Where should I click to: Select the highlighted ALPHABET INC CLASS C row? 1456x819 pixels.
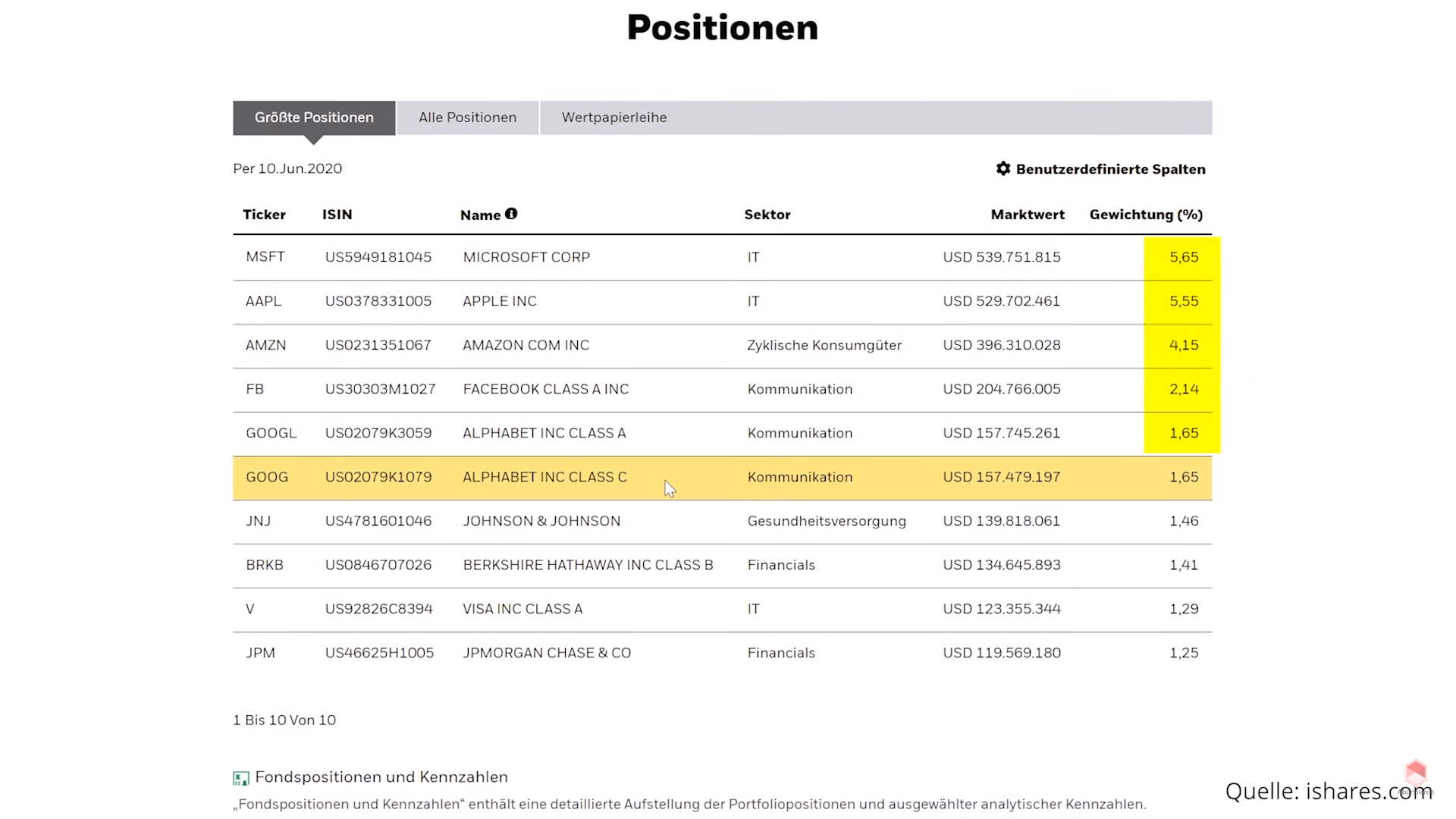point(544,477)
